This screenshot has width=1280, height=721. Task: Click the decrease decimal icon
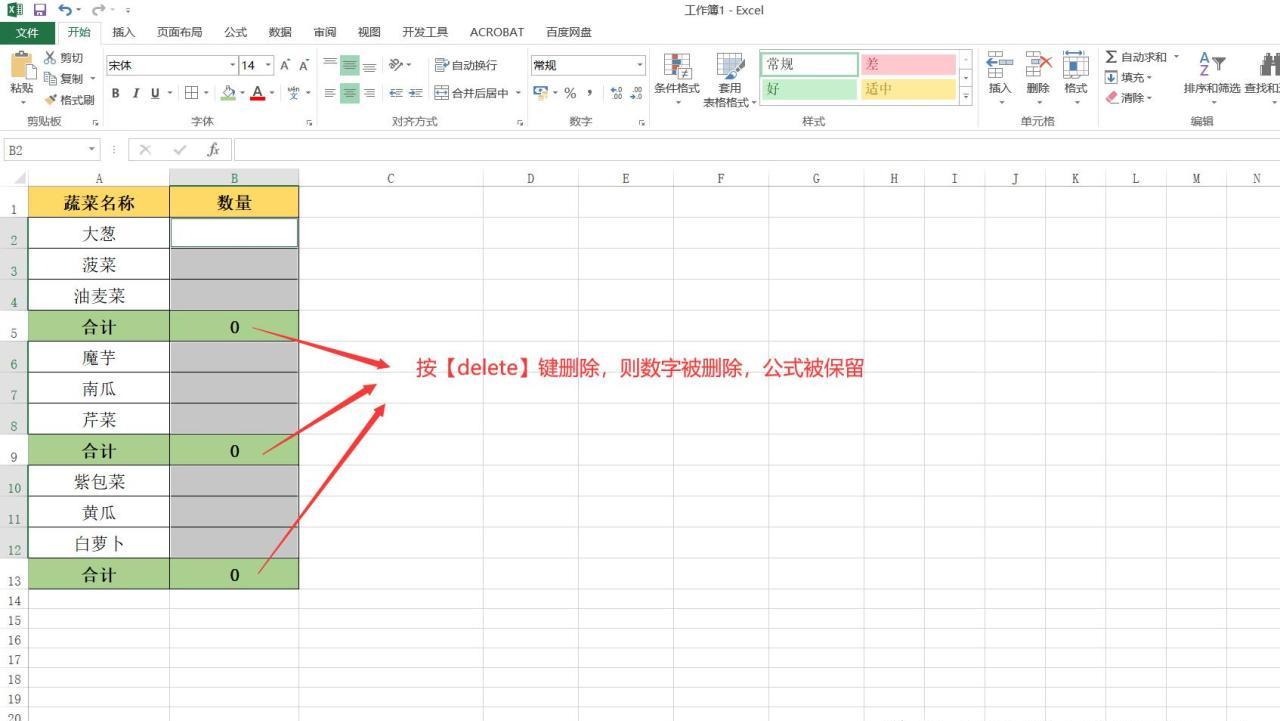click(637, 93)
